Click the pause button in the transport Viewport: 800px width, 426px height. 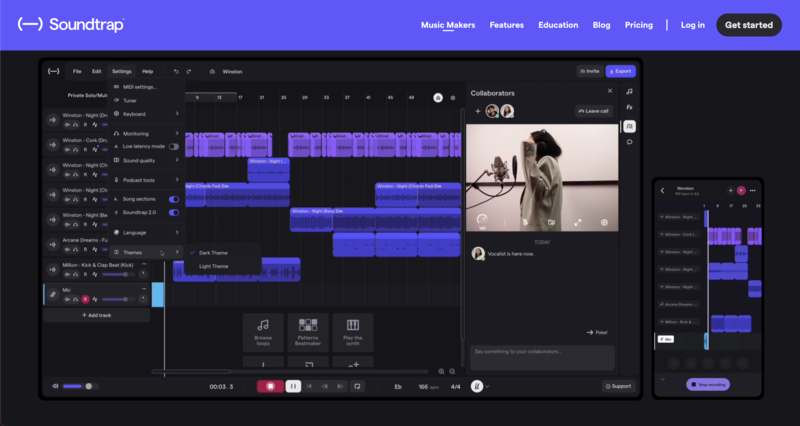pyautogui.click(x=293, y=386)
